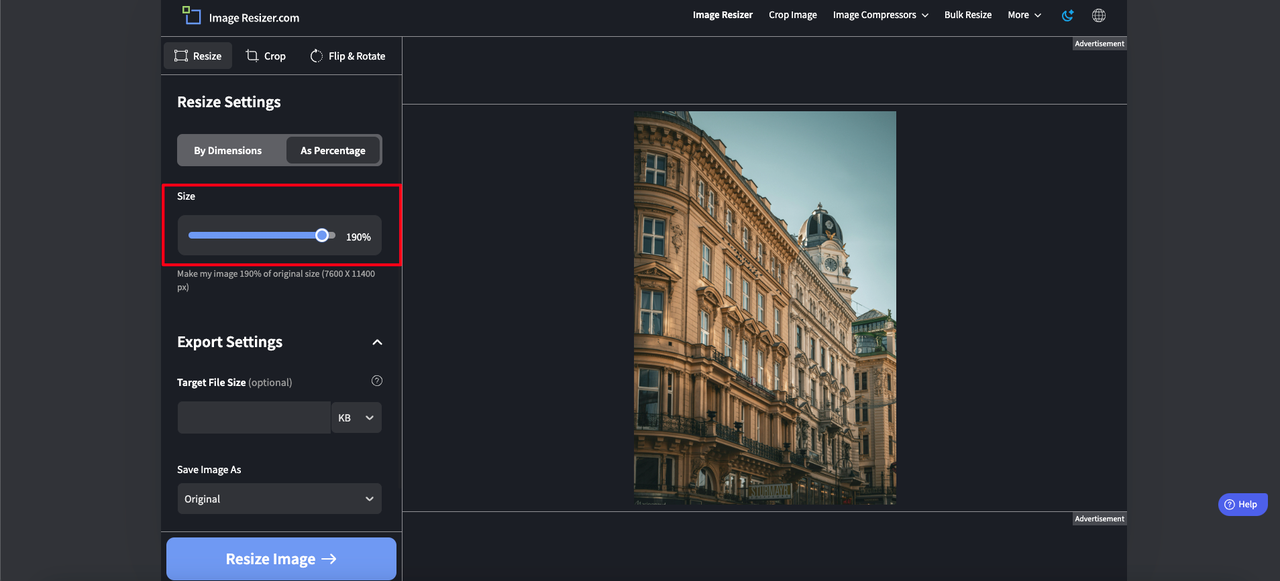
Task: Focus the Target File Size input
Action: pyautogui.click(x=254, y=418)
